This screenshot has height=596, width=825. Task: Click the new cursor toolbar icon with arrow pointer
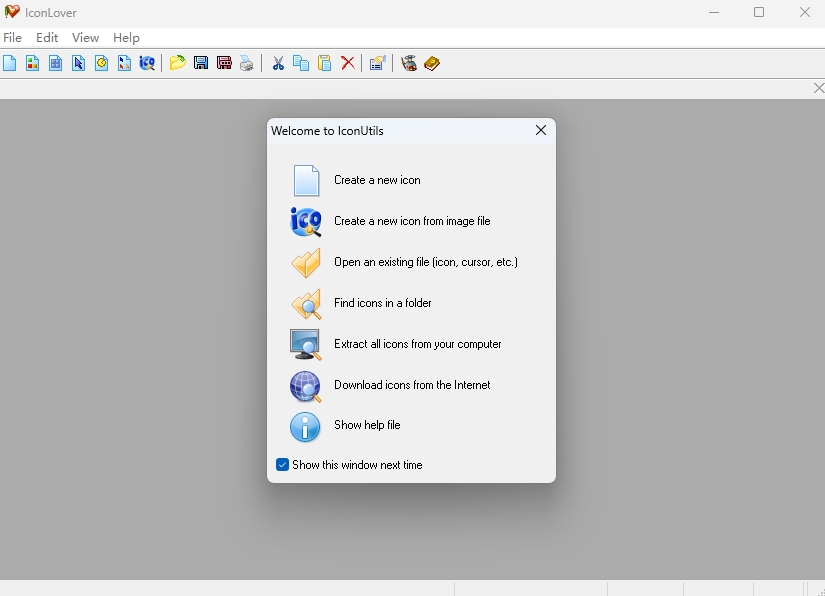tap(78, 63)
